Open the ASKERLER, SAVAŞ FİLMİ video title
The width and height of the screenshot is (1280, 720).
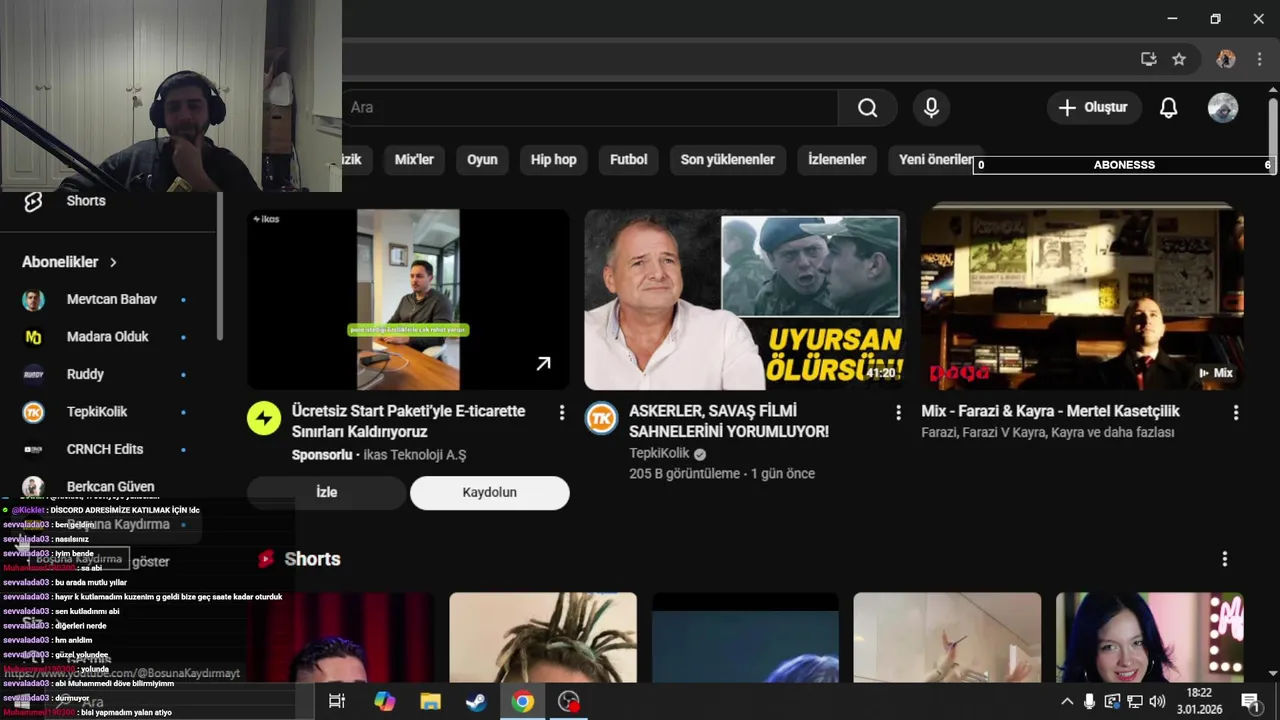point(729,421)
